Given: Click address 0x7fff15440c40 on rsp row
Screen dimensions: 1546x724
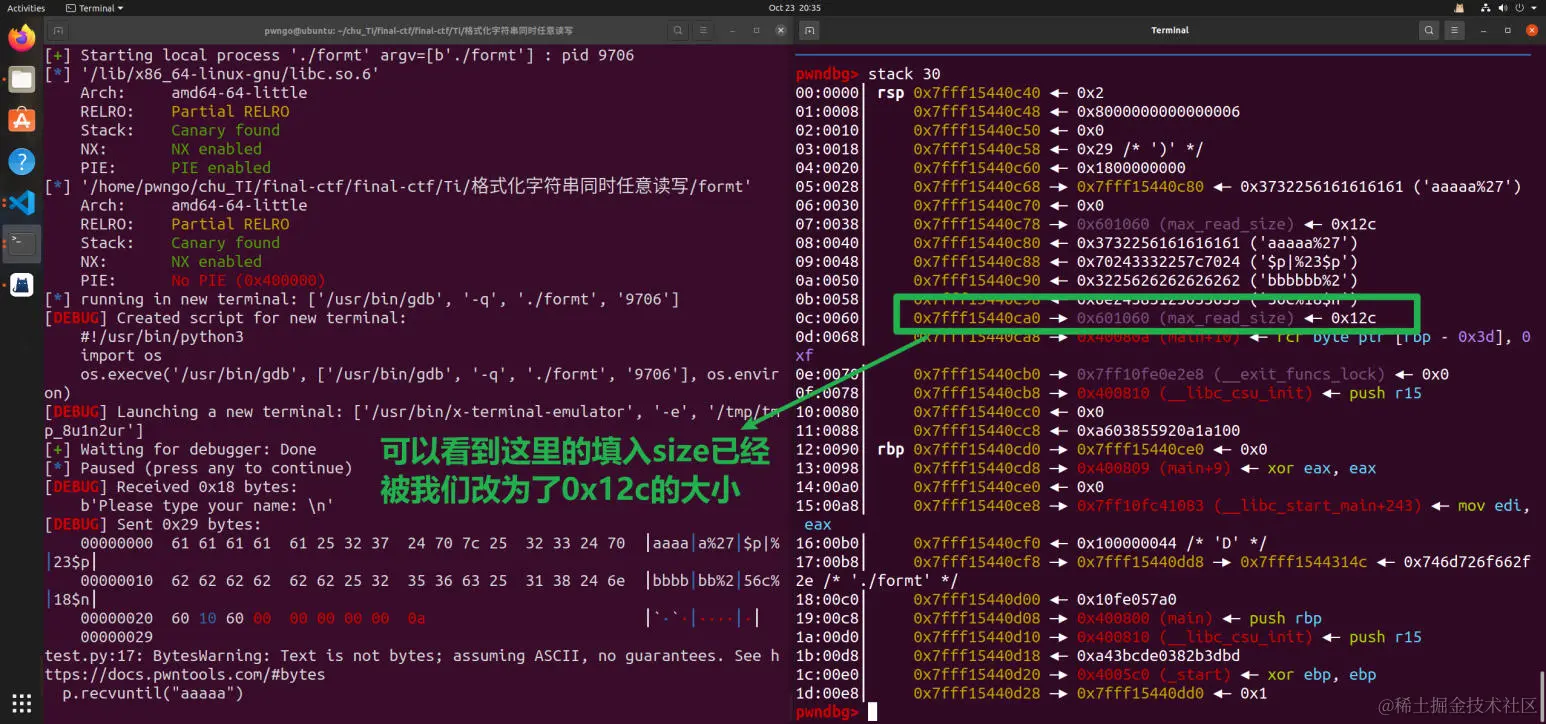Looking at the screenshot, I should [977, 93].
